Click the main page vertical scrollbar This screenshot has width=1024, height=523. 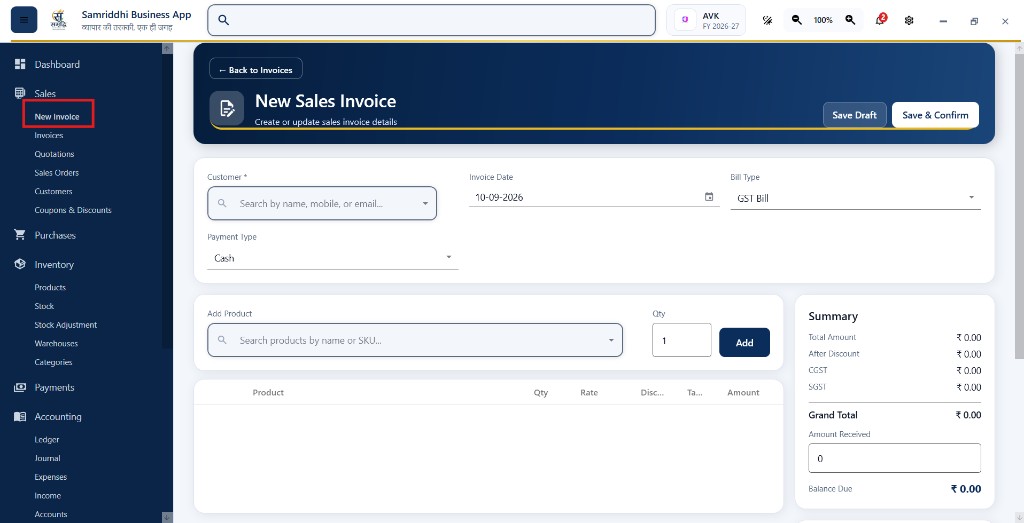click(1019, 206)
